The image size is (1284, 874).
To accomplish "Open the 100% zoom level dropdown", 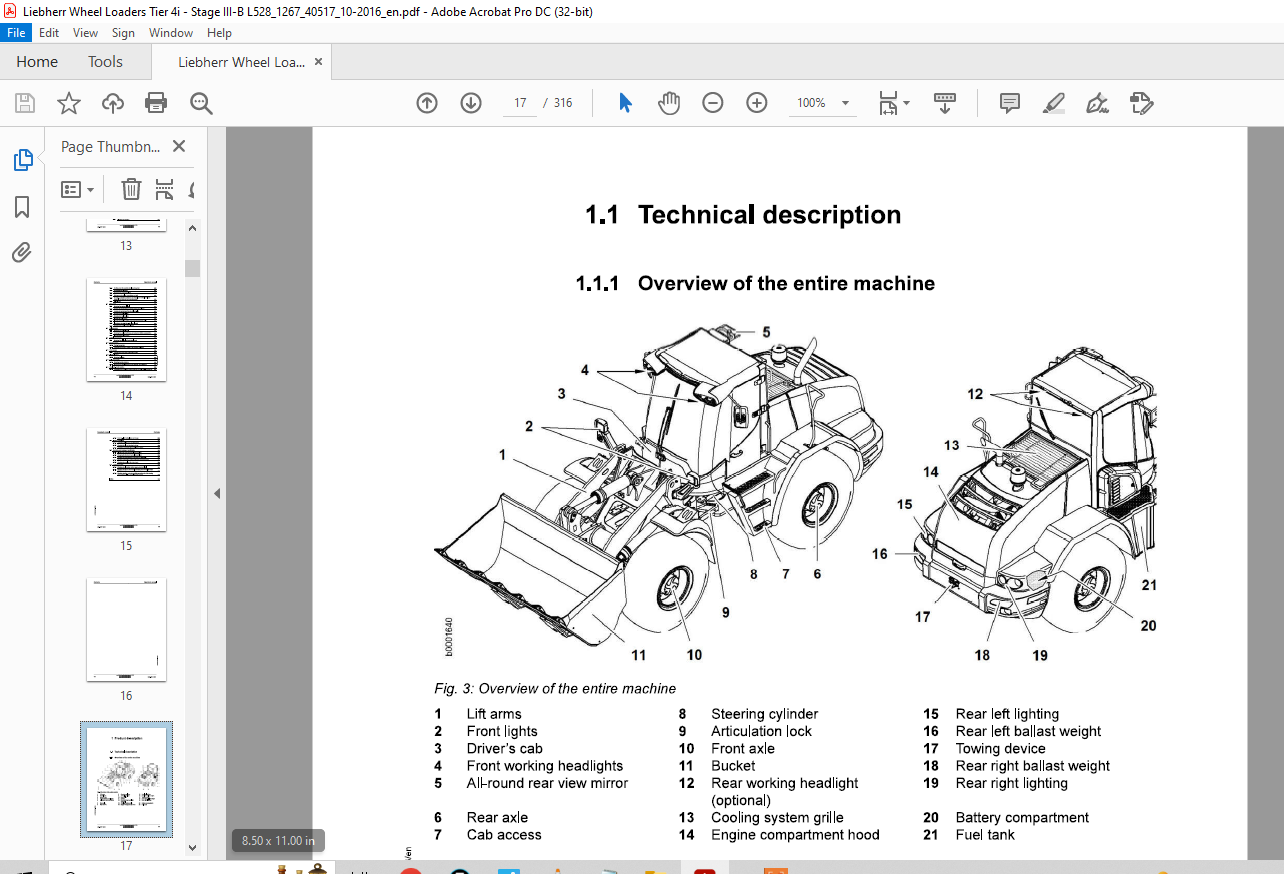I will pos(823,103).
